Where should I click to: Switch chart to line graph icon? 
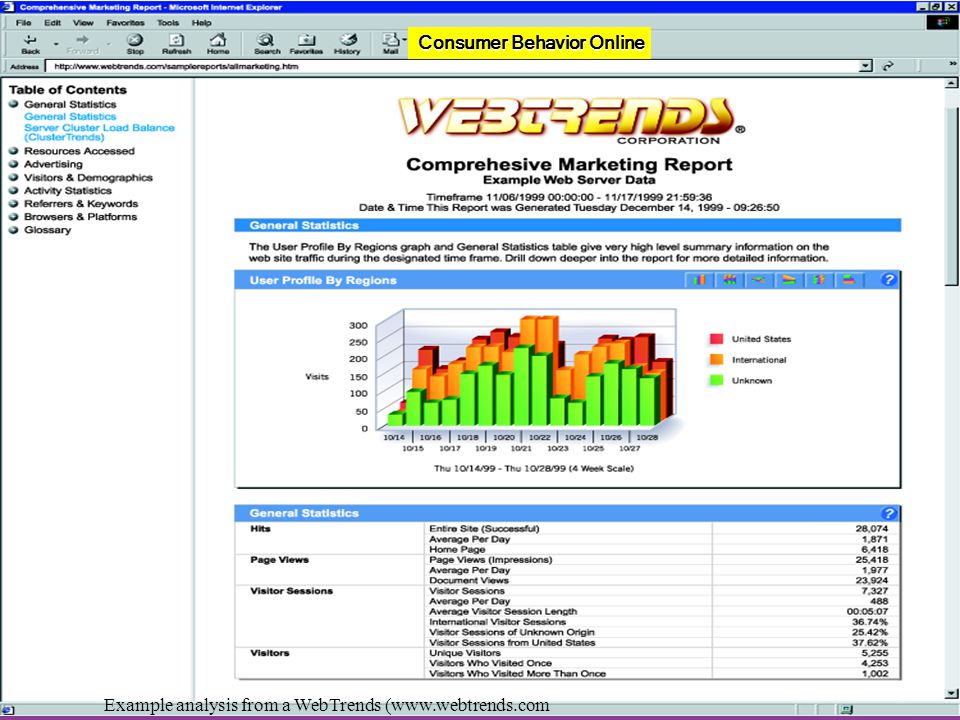(x=759, y=280)
